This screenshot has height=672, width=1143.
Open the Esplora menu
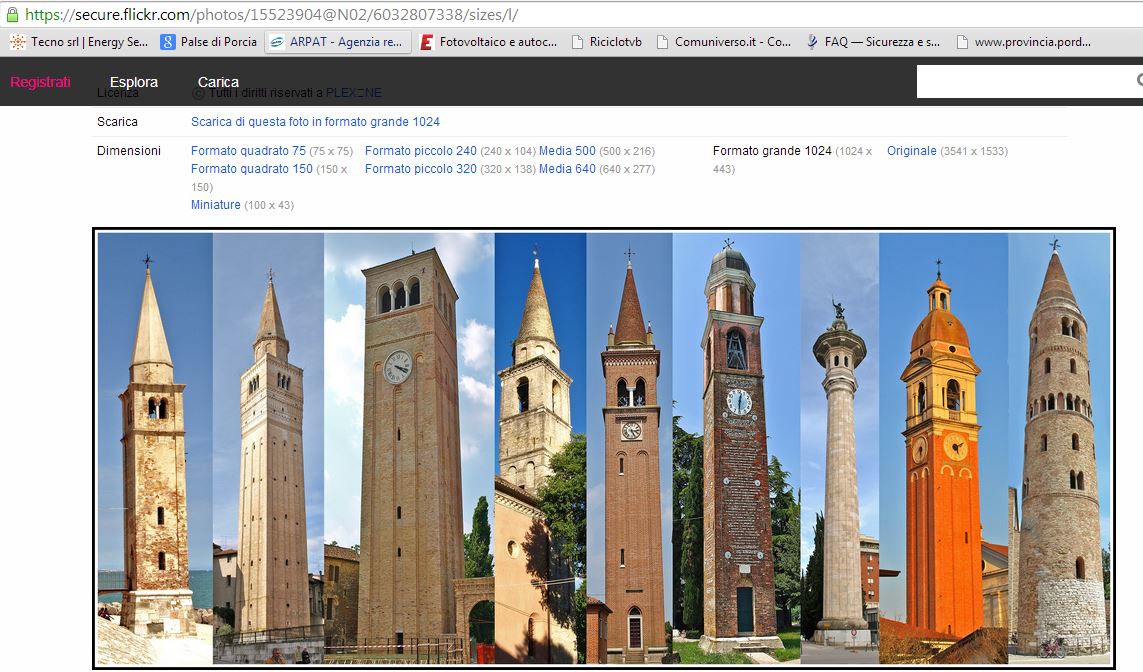pos(134,82)
